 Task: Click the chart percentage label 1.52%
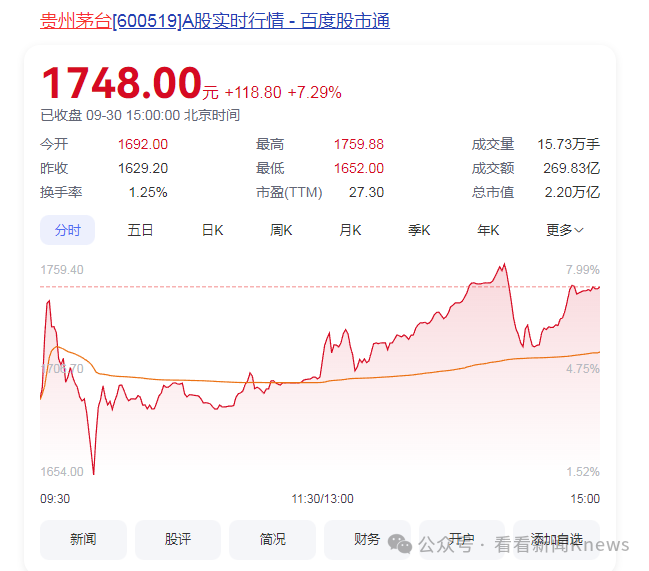click(583, 472)
